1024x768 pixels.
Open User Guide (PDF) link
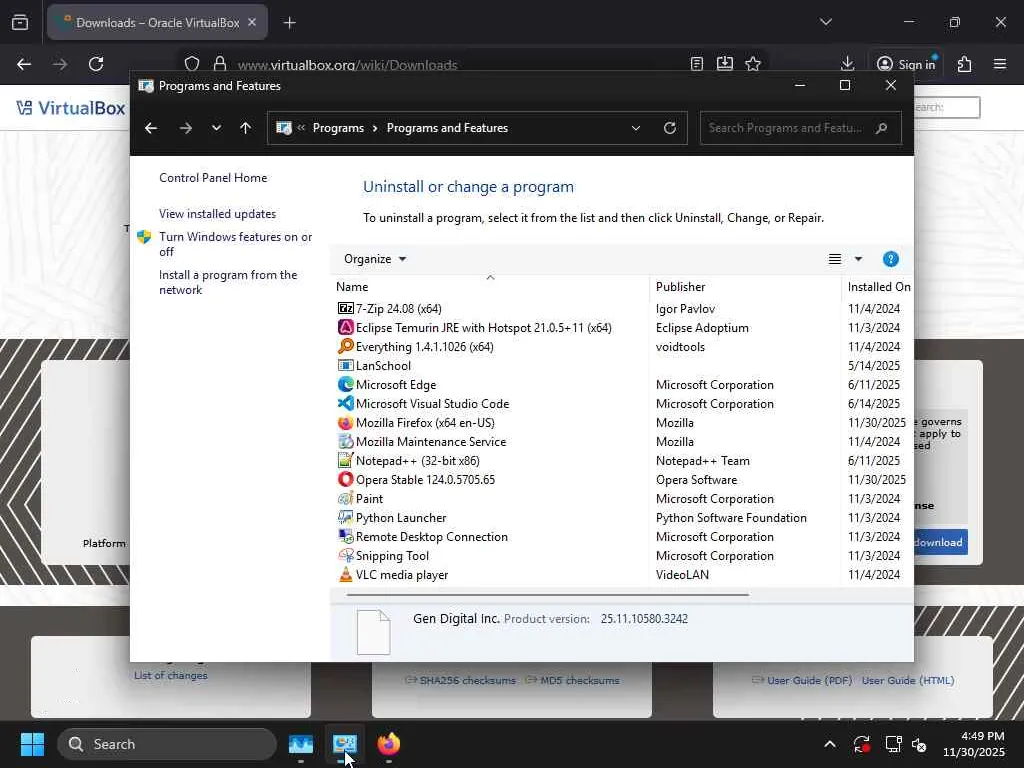coord(809,680)
